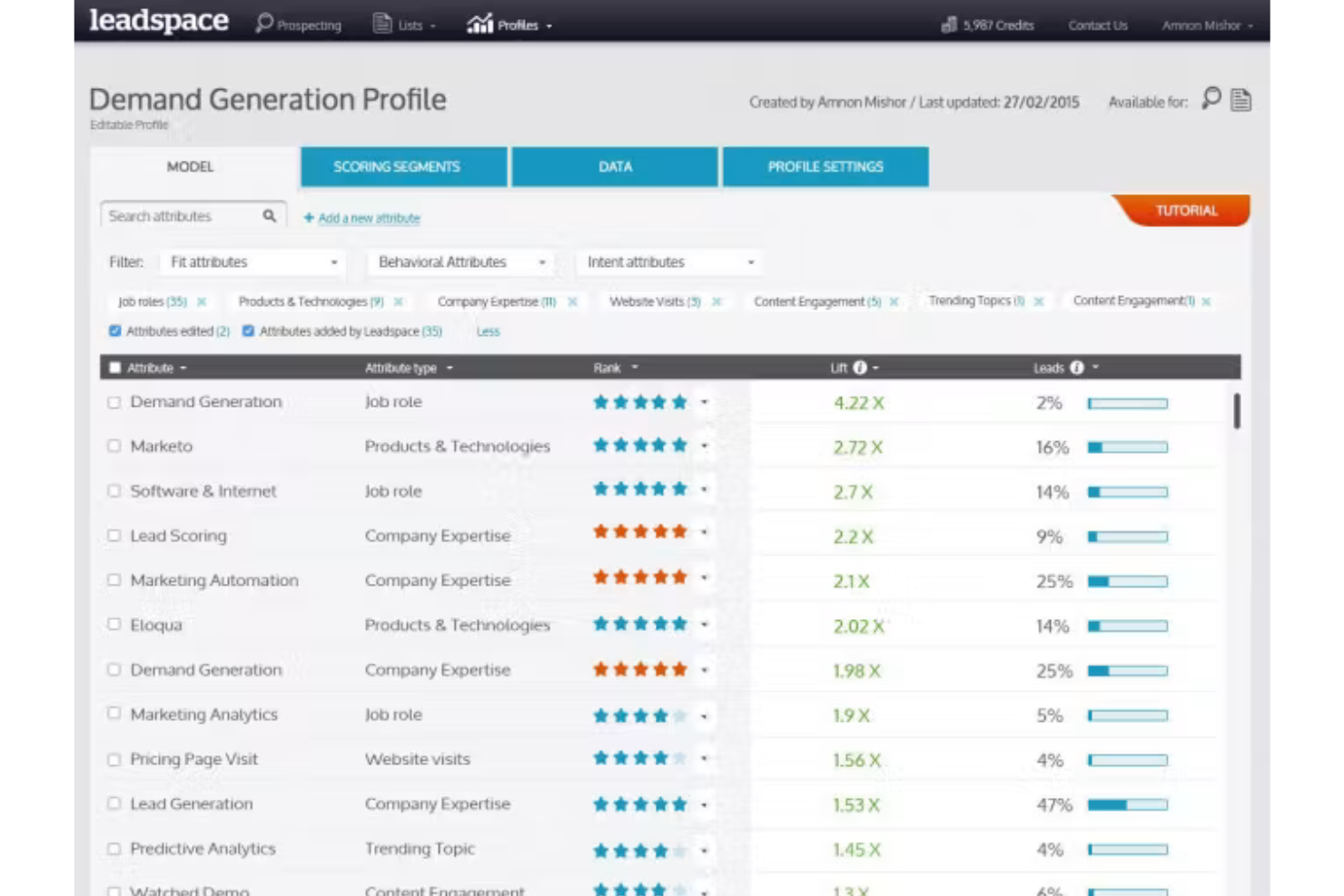Check the Demand Generation Job role row
1344x896 pixels.
[x=114, y=402]
